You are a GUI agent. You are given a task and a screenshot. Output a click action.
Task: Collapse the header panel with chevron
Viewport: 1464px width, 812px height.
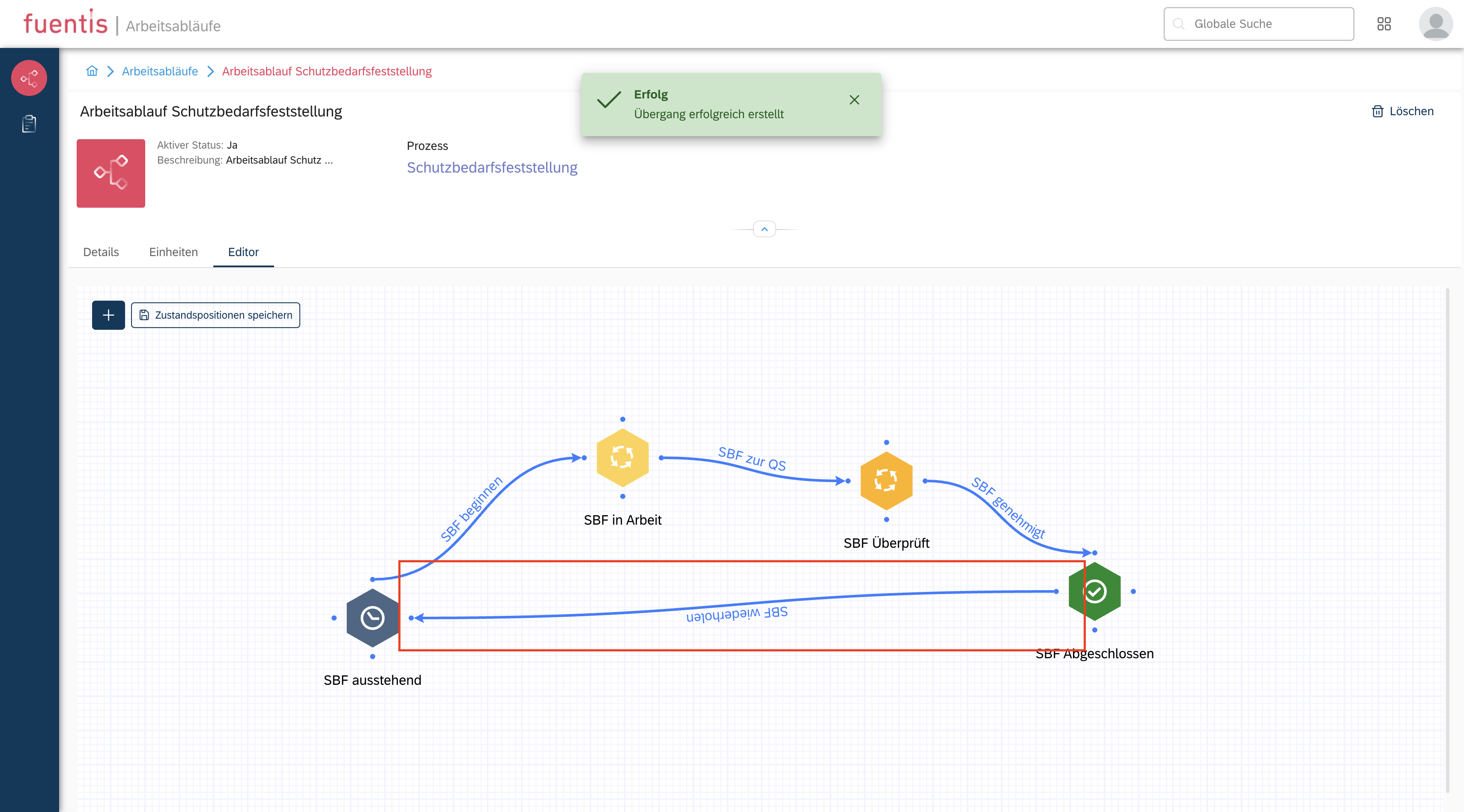click(x=765, y=229)
